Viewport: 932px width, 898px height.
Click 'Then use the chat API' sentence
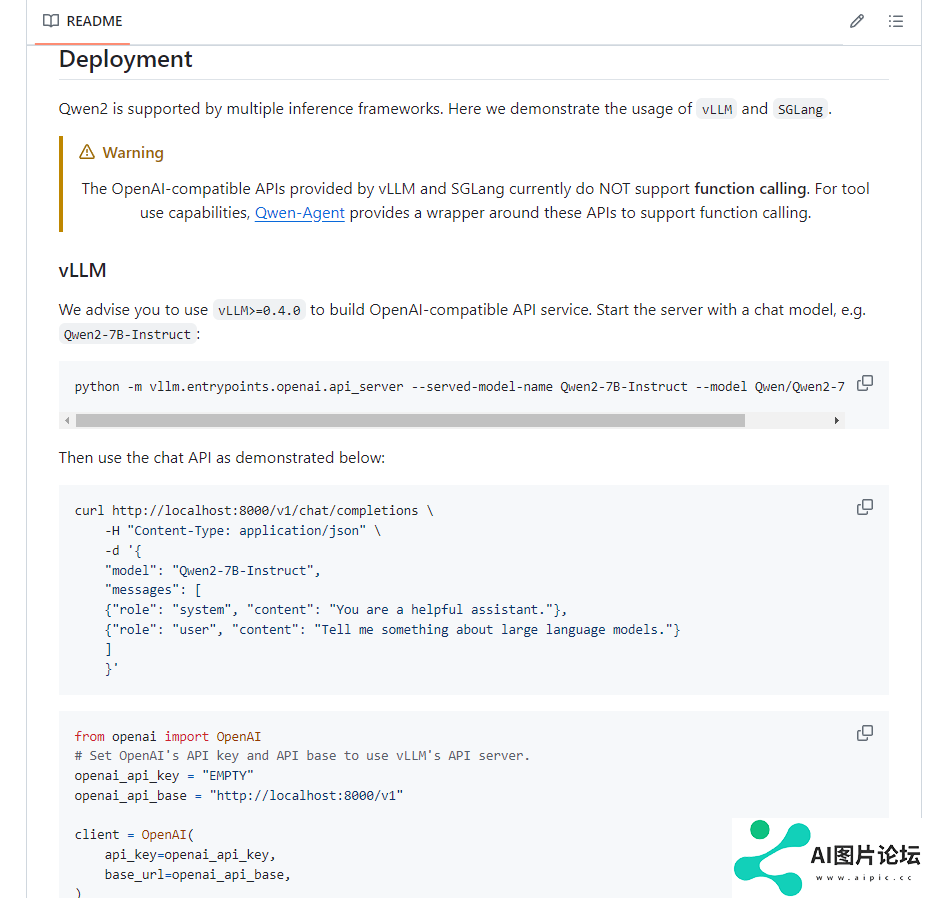(222, 458)
